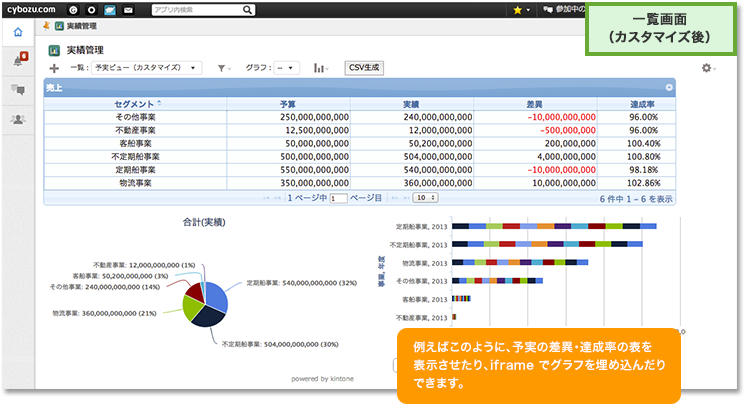
Task: Open the messages icon in sidebar
Action: (x=18, y=90)
